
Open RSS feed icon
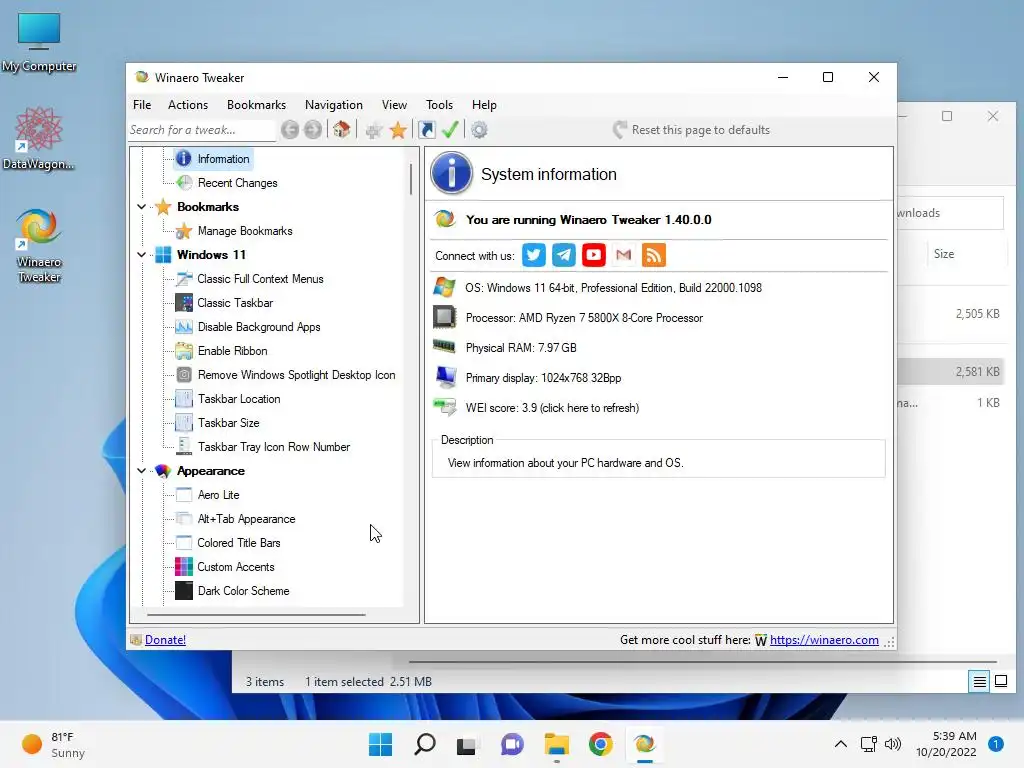[x=654, y=255]
